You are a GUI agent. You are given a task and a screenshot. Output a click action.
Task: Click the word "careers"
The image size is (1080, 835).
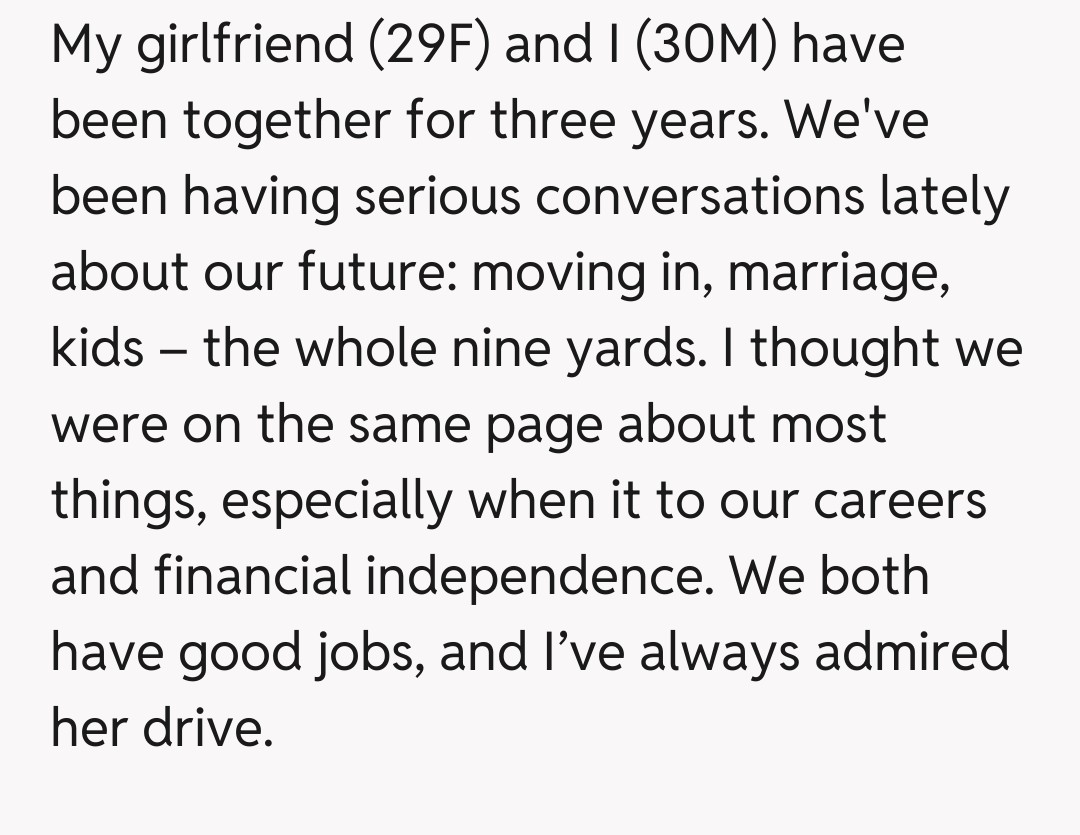click(x=900, y=502)
